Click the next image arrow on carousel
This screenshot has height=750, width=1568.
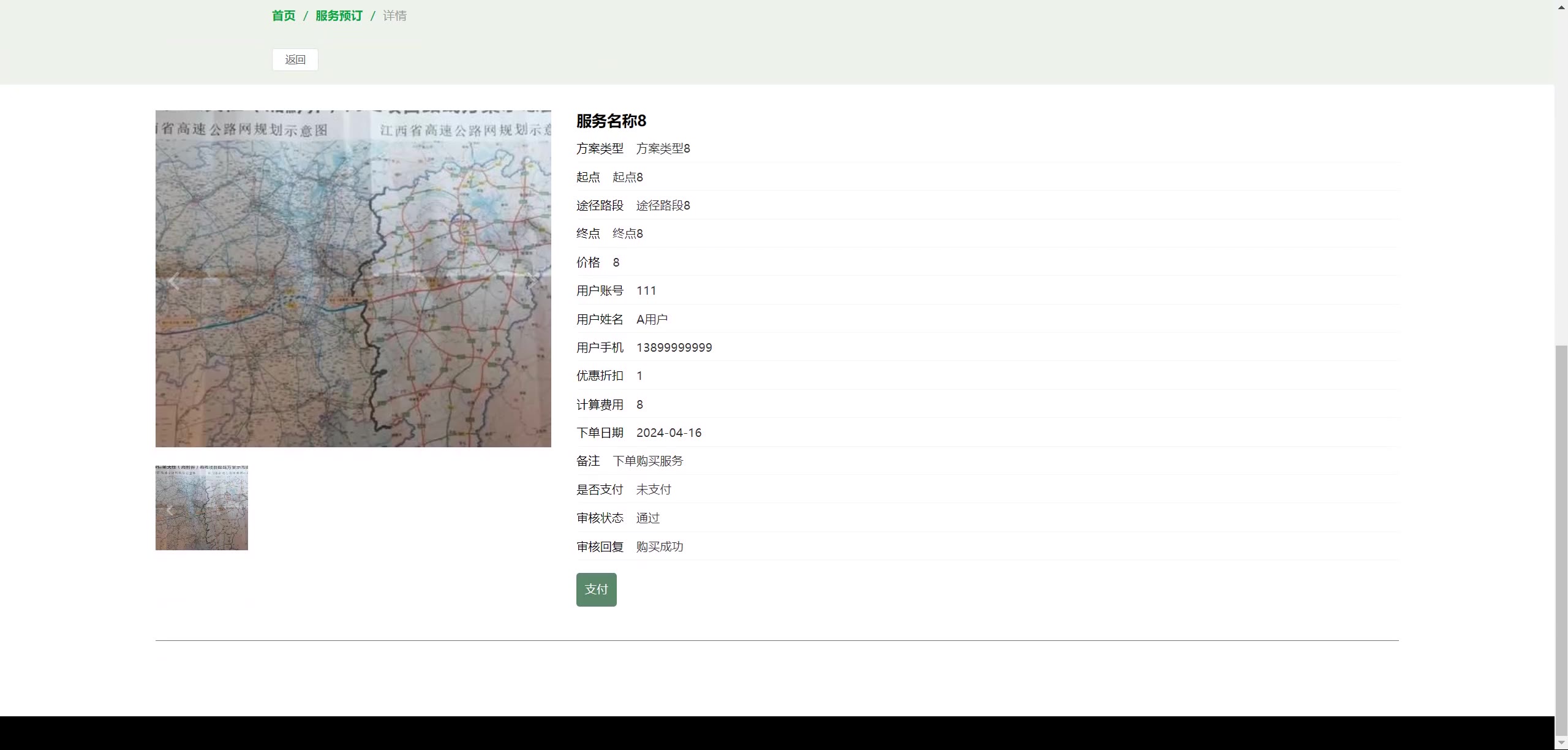click(x=534, y=279)
